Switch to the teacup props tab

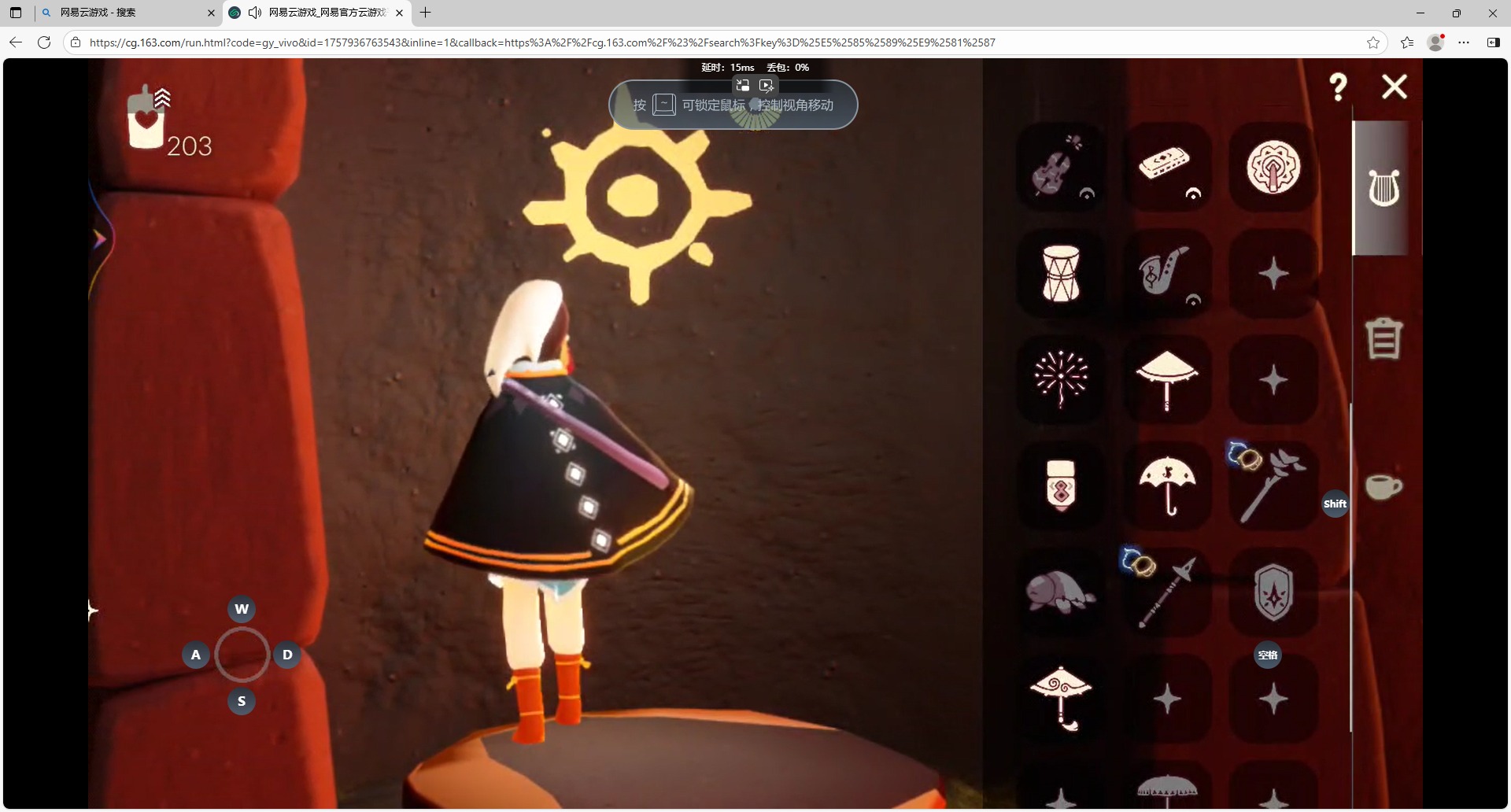coord(1384,486)
